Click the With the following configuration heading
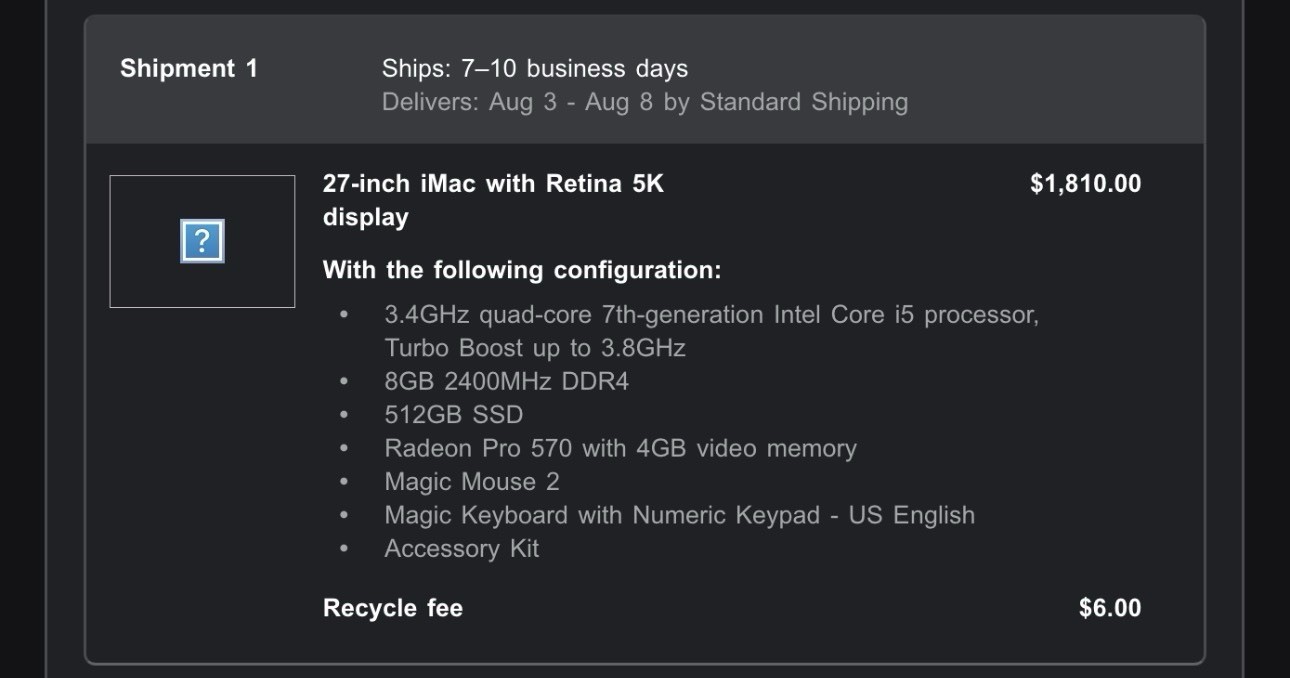This screenshot has width=1290, height=678. [x=521, y=270]
